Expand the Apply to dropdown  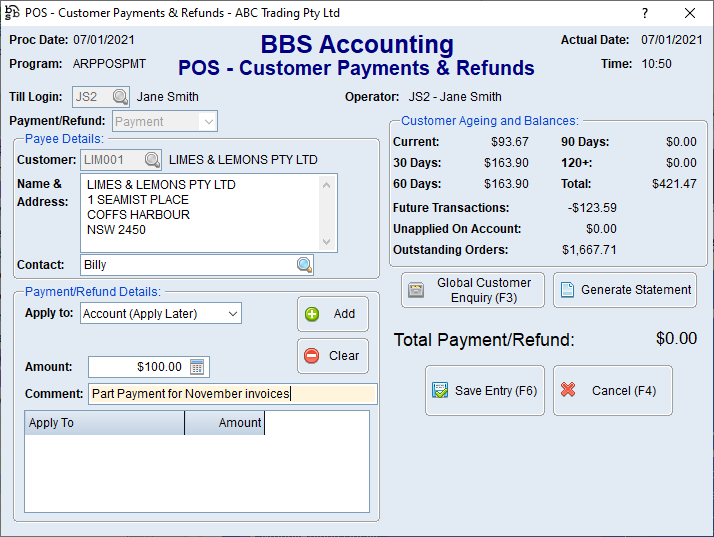tap(232, 314)
